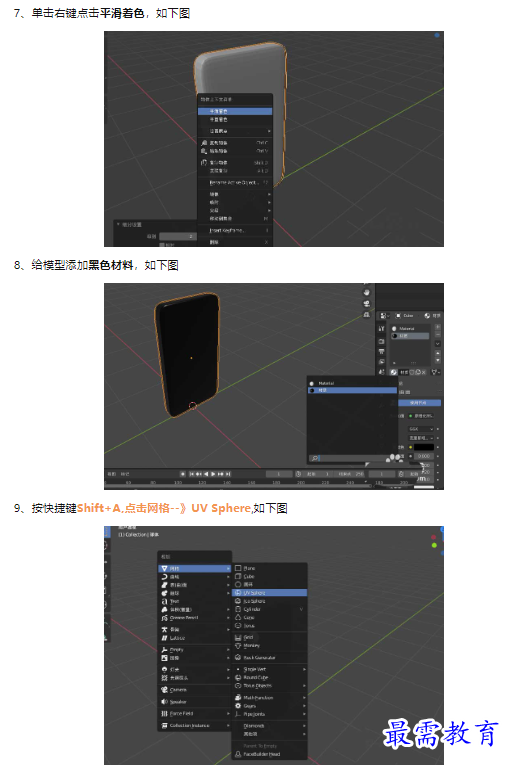The width and height of the screenshot is (507, 765).
Task: Switch orthographic view grid icon
Action: 366,315
